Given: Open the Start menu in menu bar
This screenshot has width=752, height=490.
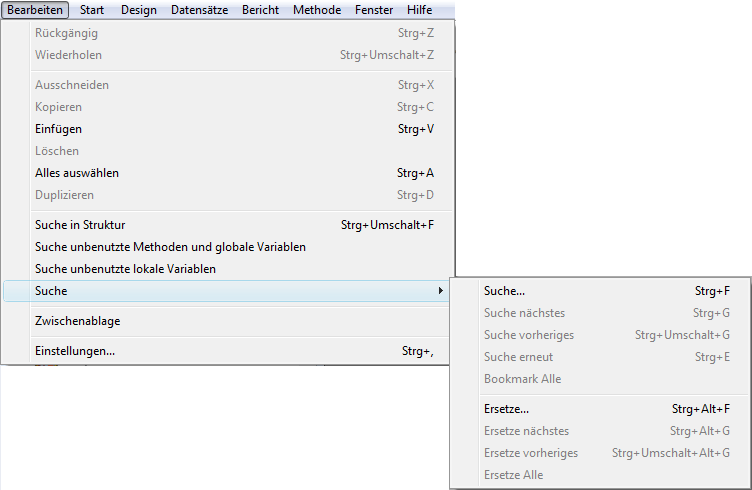Looking at the screenshot, I should click(x=91, y=10).
